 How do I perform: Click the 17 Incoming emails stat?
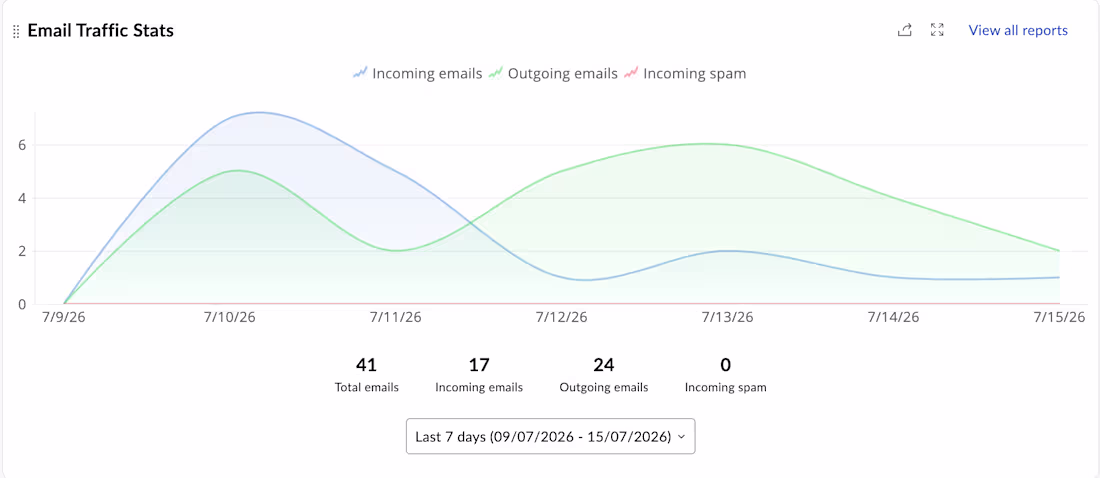click(x=479, y=375)
